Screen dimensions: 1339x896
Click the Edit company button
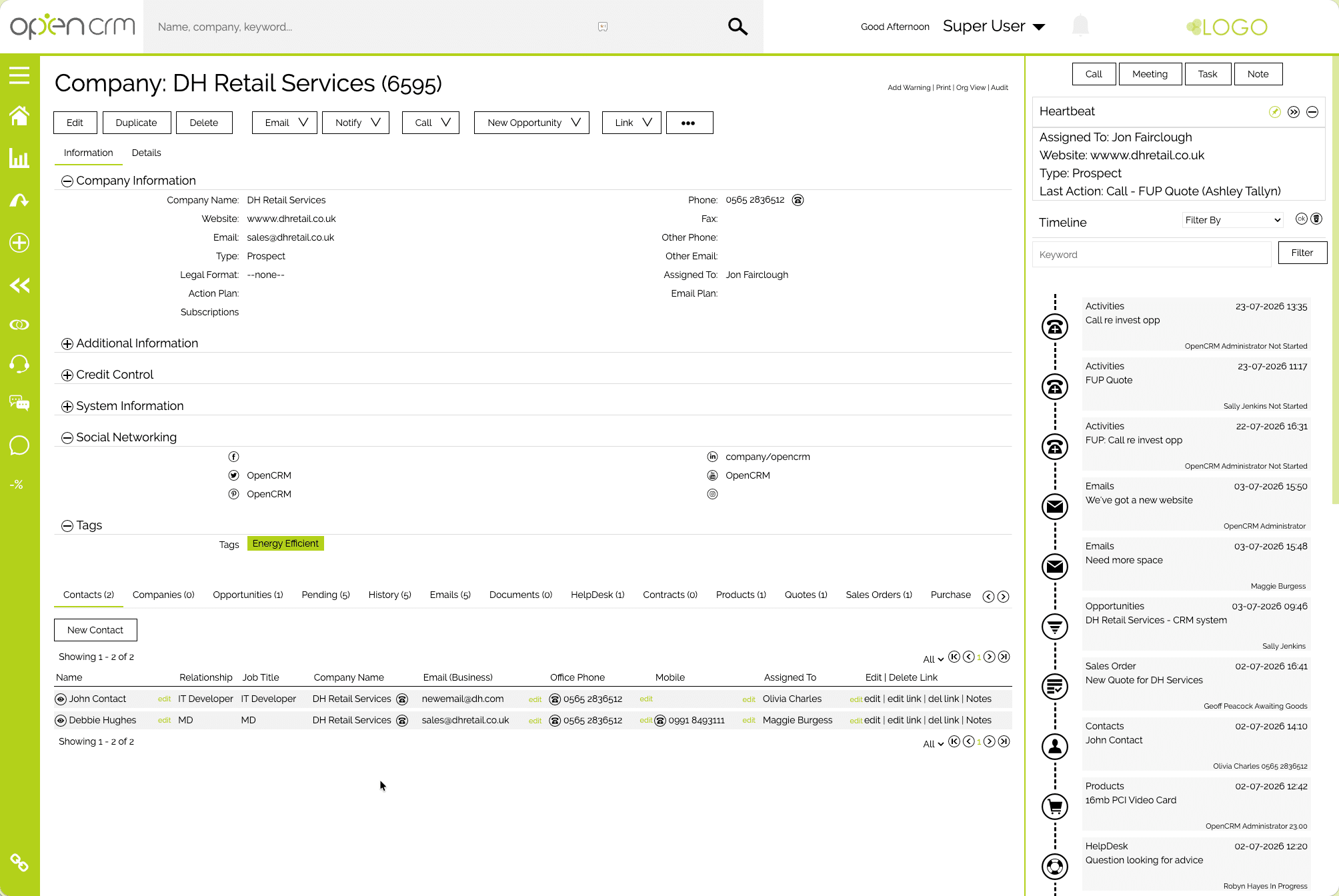75,123
